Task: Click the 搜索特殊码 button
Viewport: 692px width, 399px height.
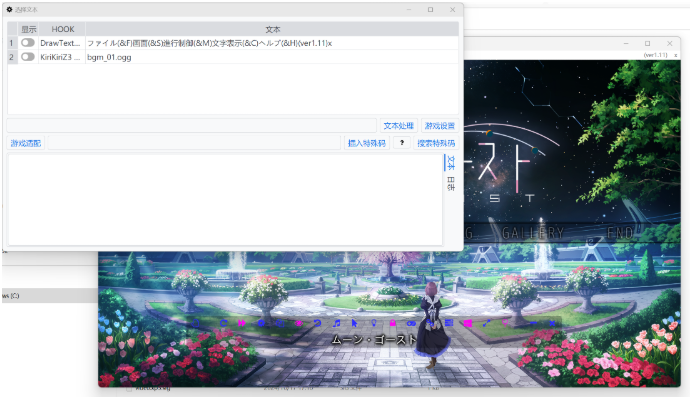Action: [x=436, y=143]
